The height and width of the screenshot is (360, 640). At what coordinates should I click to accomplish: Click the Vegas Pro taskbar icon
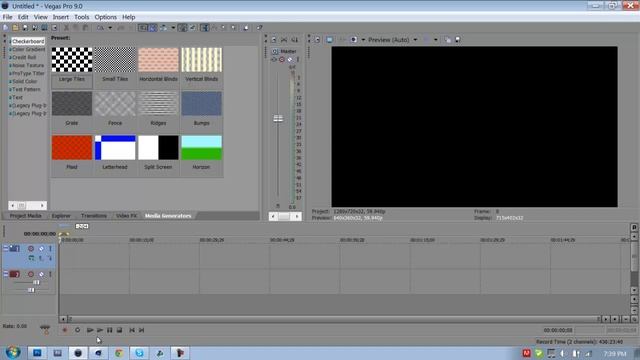[x=78, y=353]
